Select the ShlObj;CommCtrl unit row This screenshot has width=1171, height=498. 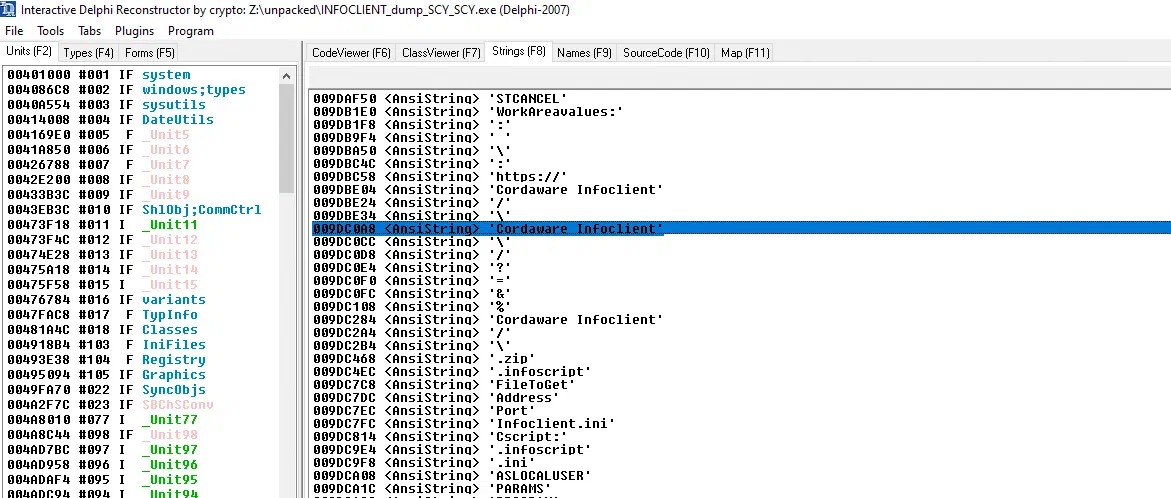coord(142,210)
